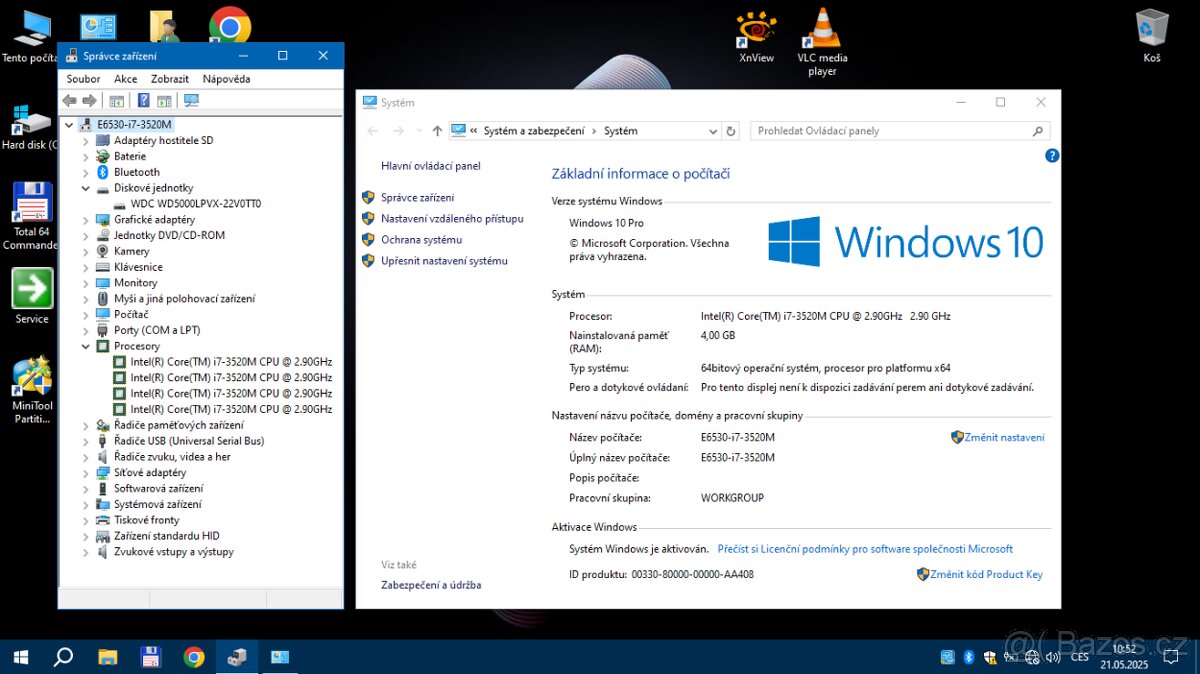Screen dimensions: 1200x674
Task: Click the Up arrow in System window navigation
Action: 437,131
